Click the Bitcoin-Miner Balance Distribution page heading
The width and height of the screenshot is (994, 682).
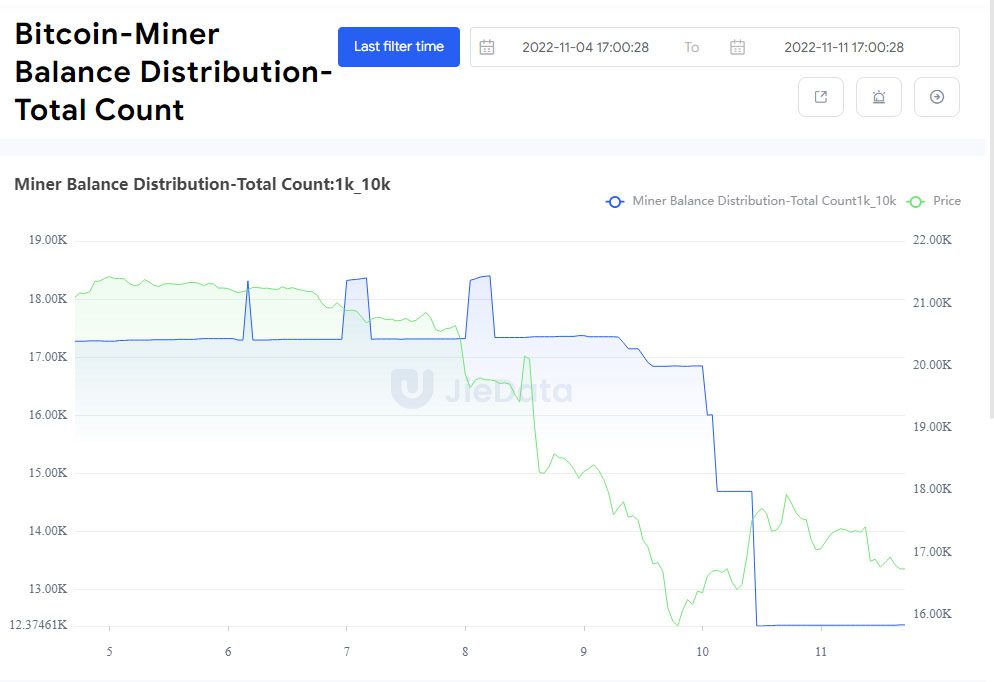coord(173,72)
